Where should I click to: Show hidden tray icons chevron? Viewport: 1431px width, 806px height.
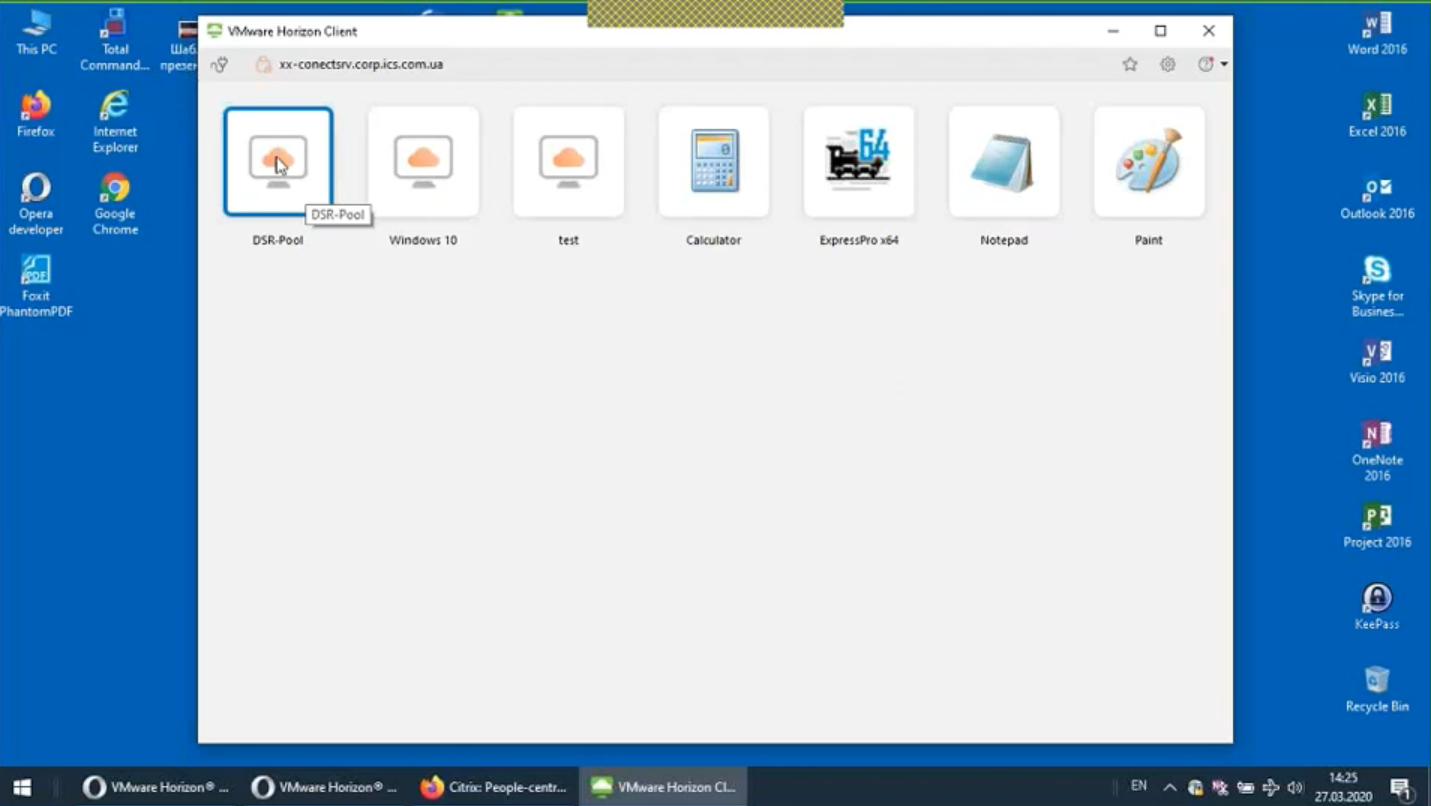[1169, 787]
